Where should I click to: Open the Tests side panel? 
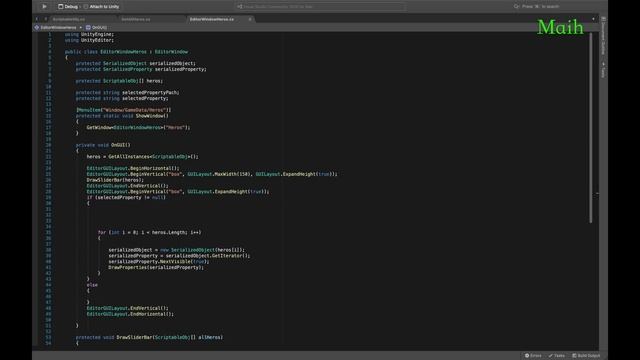(x=603, y=70)
